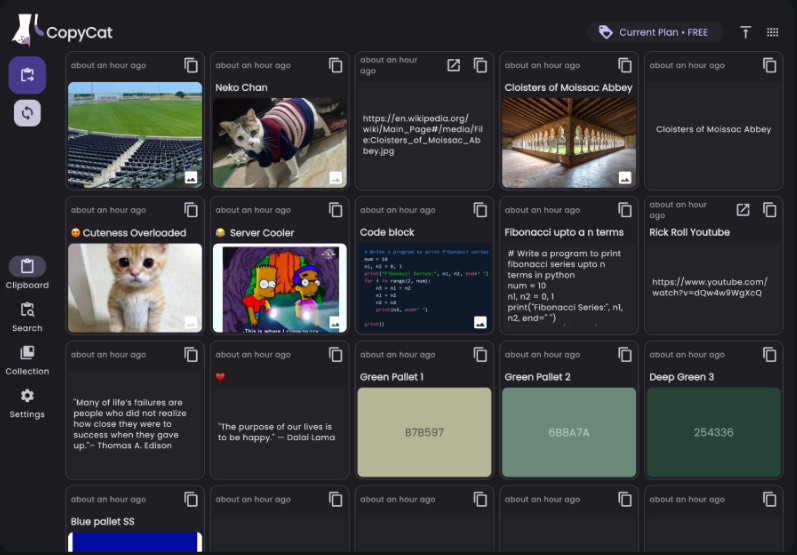
Task: Open the Code block screenshot thumbnail
Action: coord(424,288)
